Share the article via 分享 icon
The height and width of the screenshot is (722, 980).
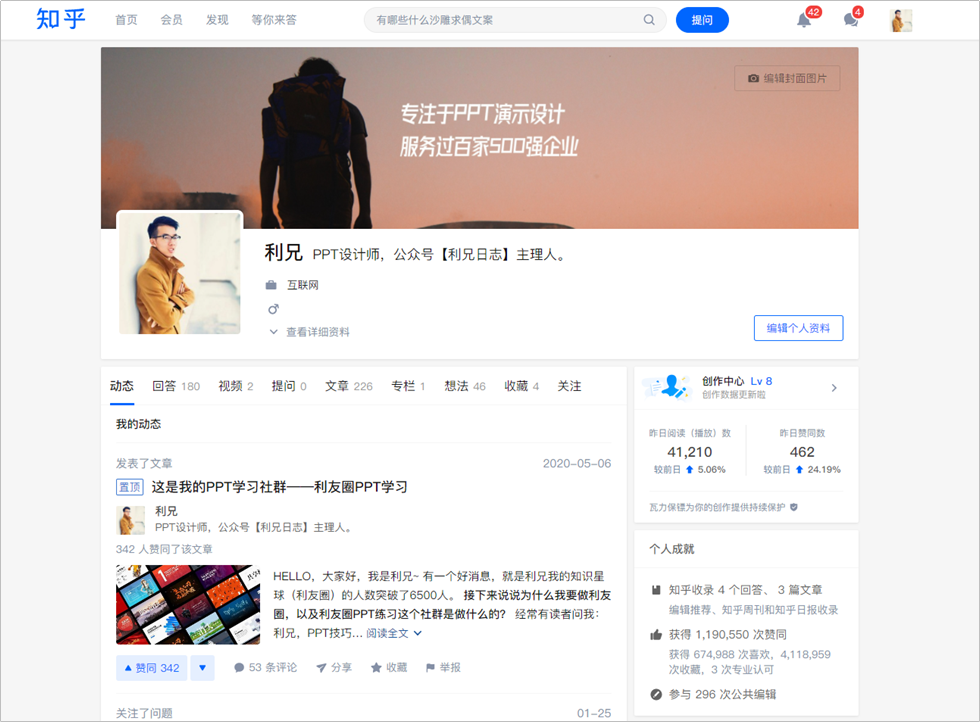click(x=321, y=668)
